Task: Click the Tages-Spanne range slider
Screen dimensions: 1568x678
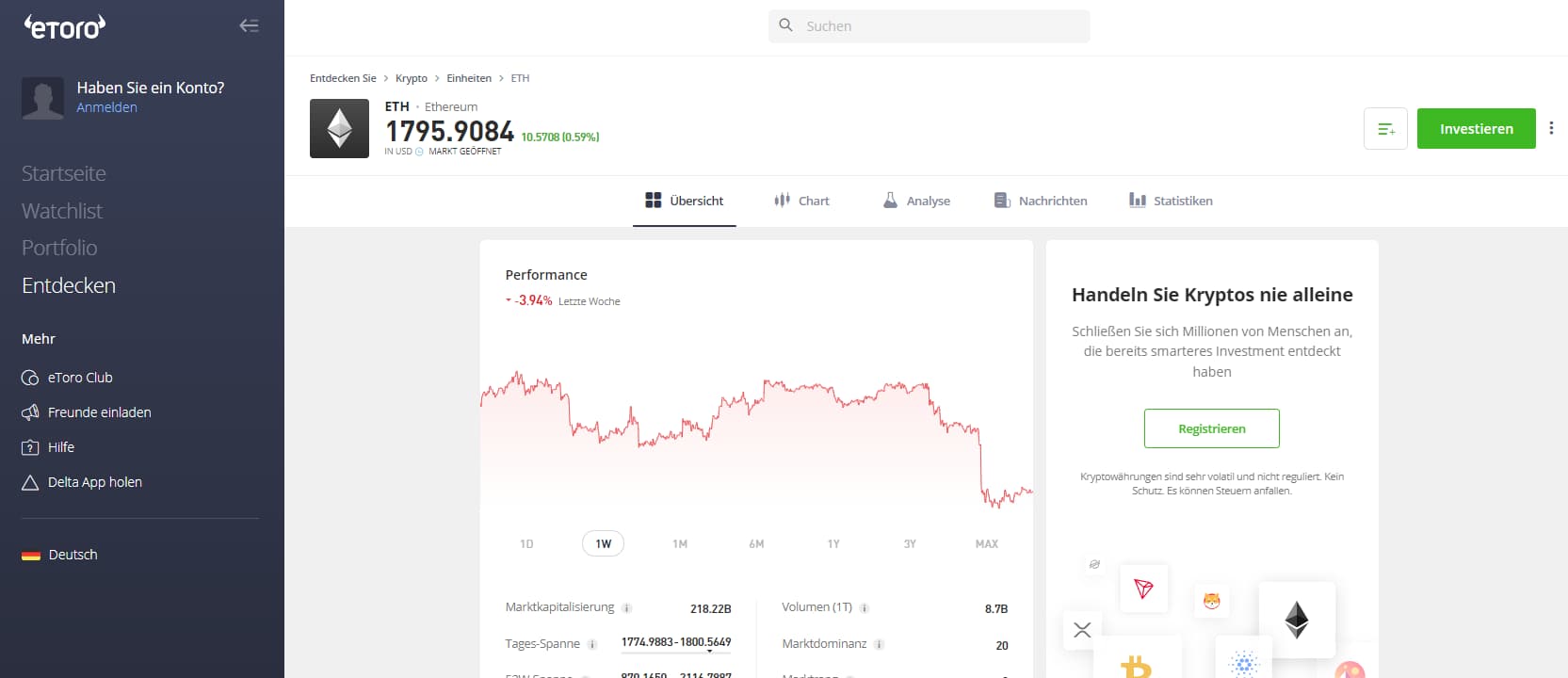Action: pyautogui.click(x=676, y=650)
